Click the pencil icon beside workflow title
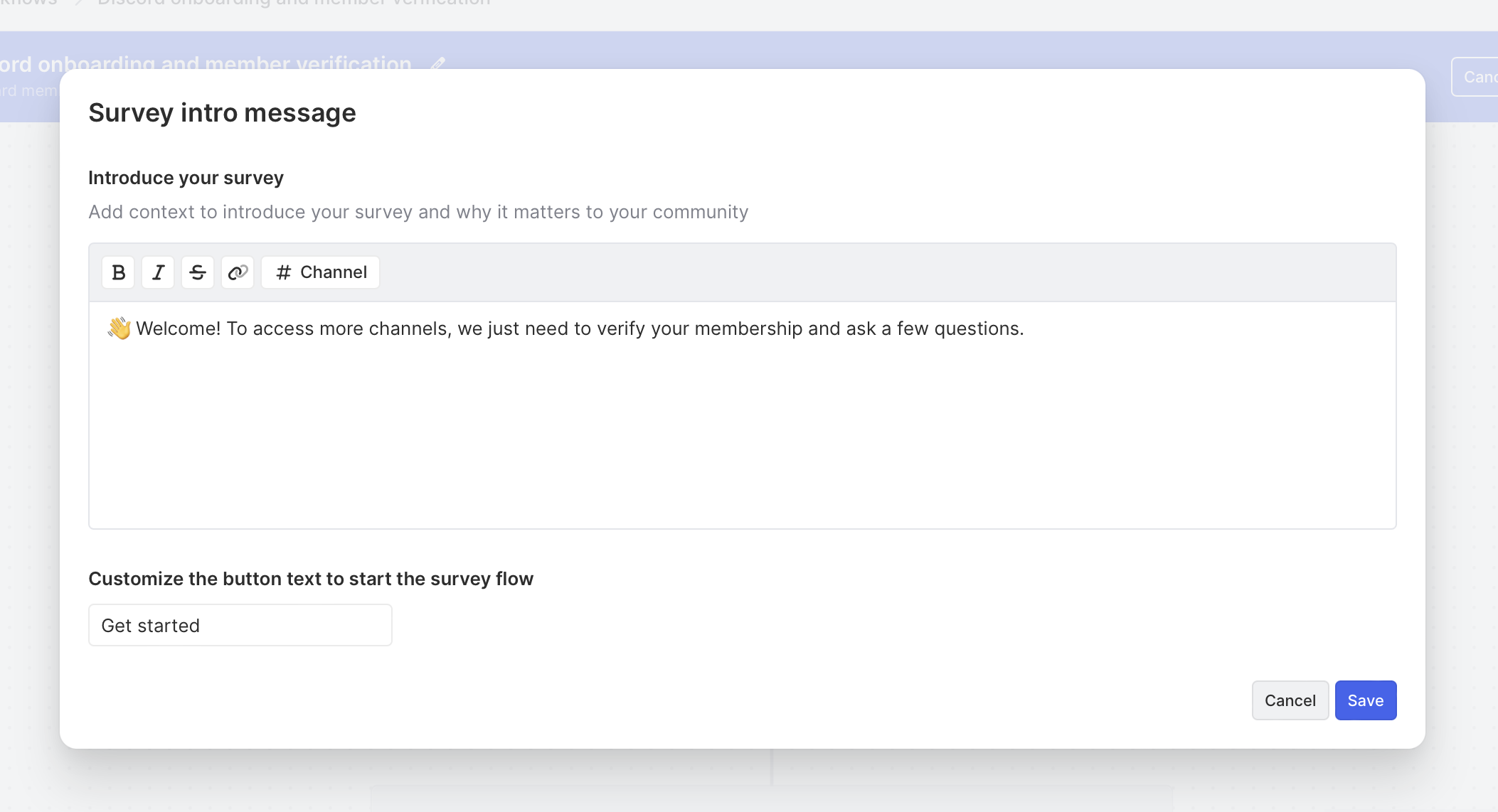This screenshot has height=812, width=1498. [438, 63]
